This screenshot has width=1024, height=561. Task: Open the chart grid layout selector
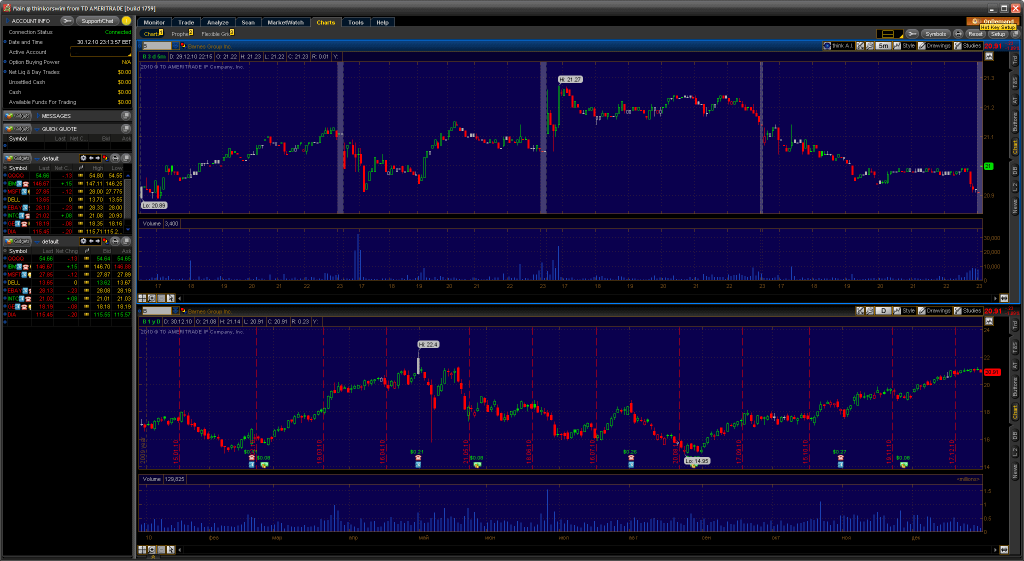886,34
